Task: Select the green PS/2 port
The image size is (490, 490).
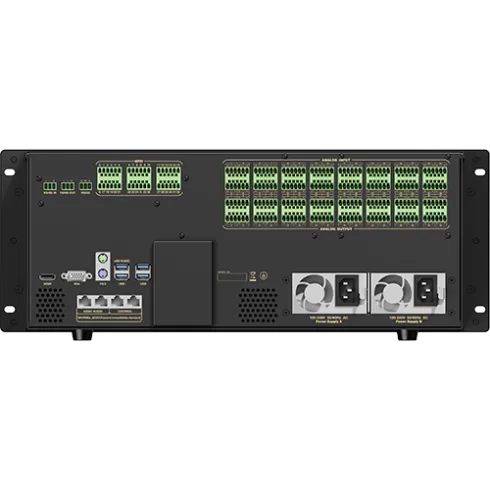Action: (103, 258)
